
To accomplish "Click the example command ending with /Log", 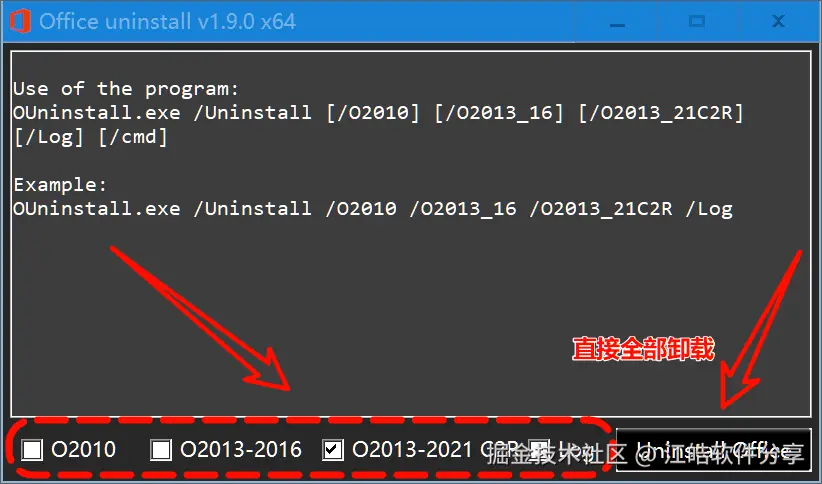I will coord(373,209).
